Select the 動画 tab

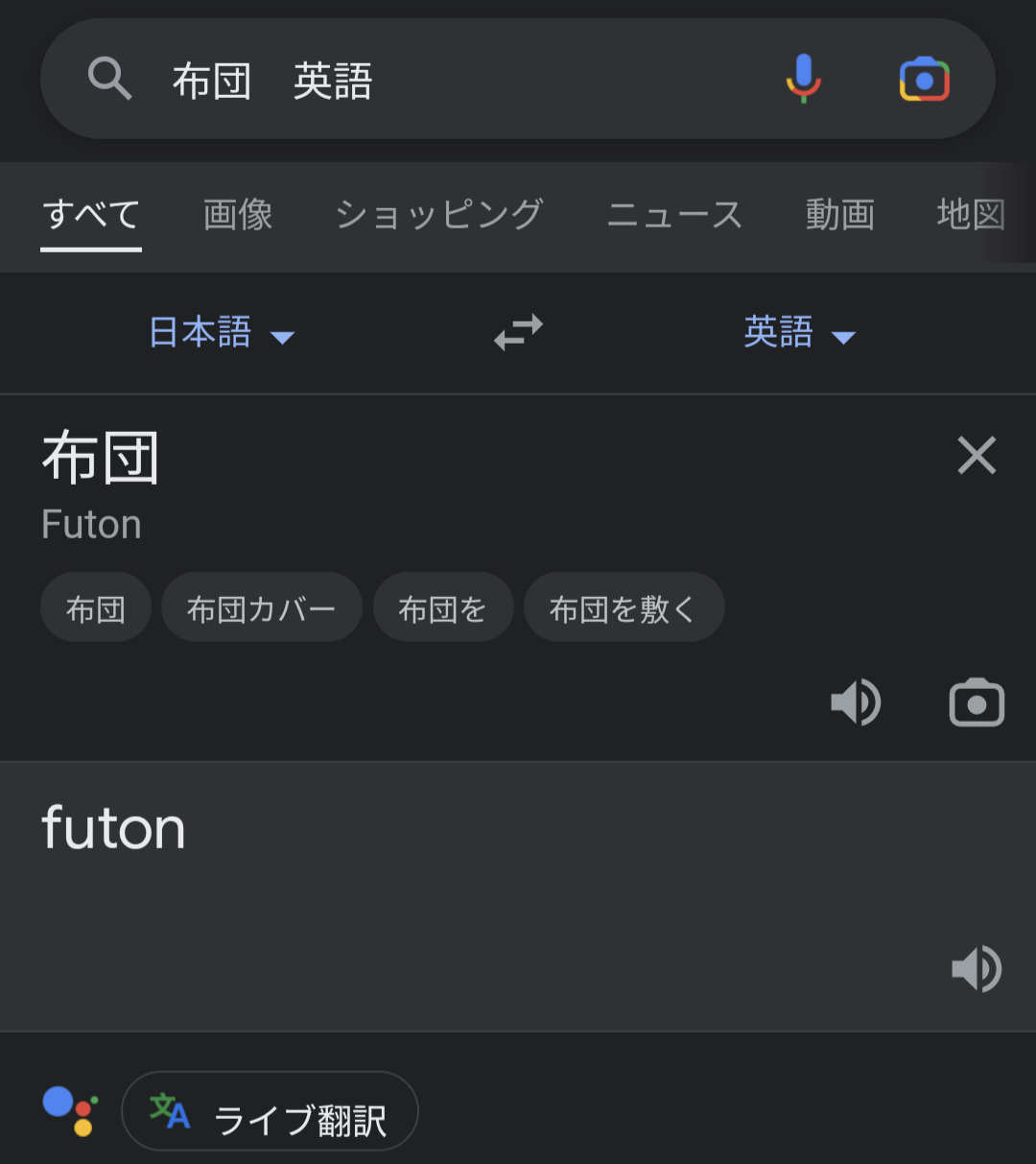tap(839, 214)
